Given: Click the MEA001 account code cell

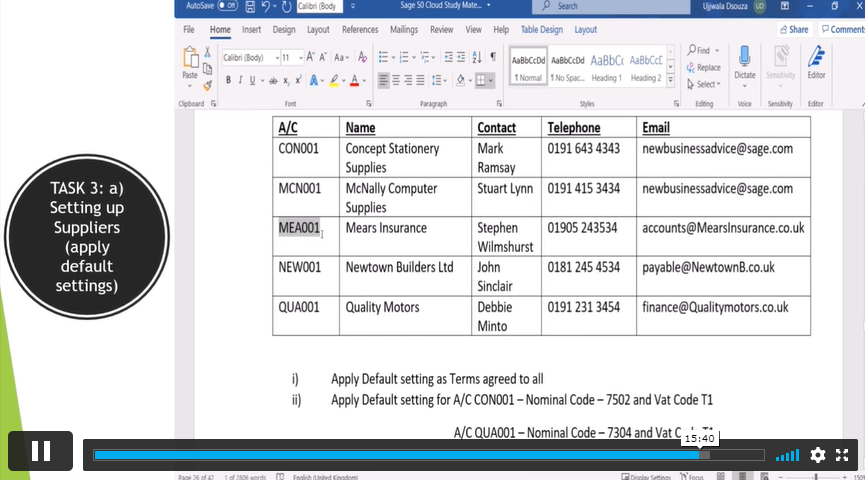Looking at the screenshot, I should 306,236.
